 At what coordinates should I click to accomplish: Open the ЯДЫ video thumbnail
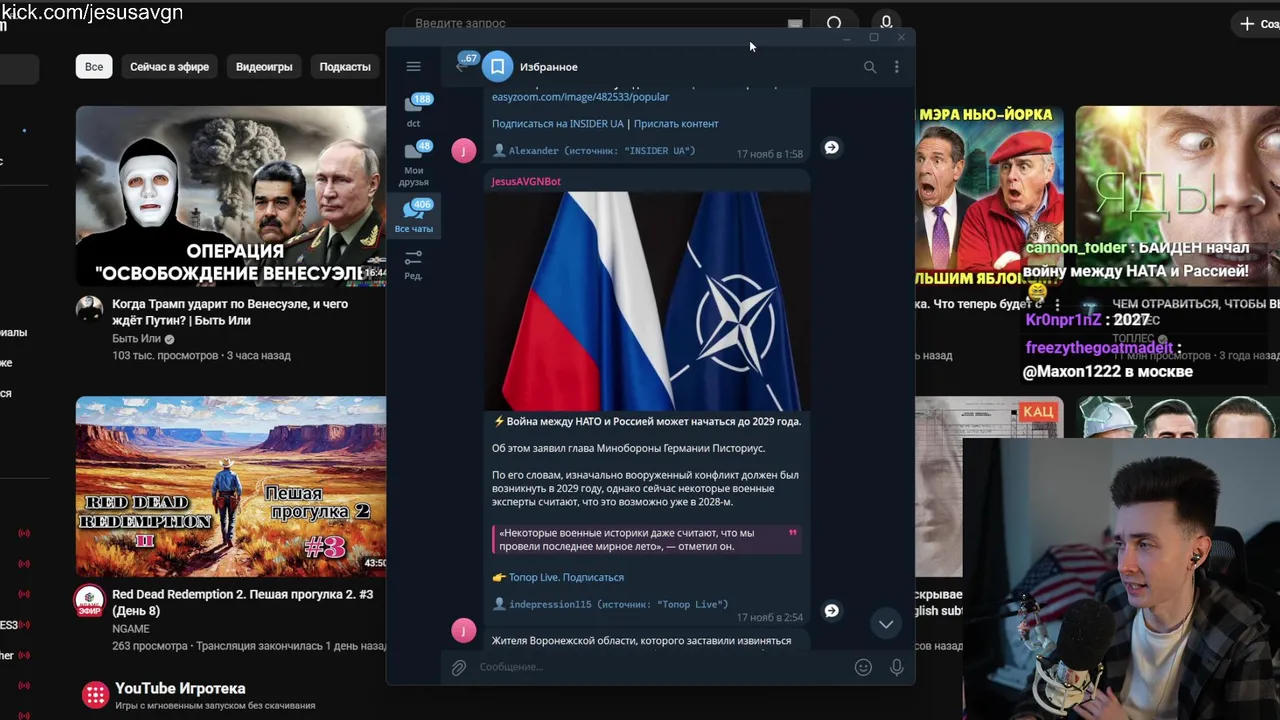(1177, 196)
